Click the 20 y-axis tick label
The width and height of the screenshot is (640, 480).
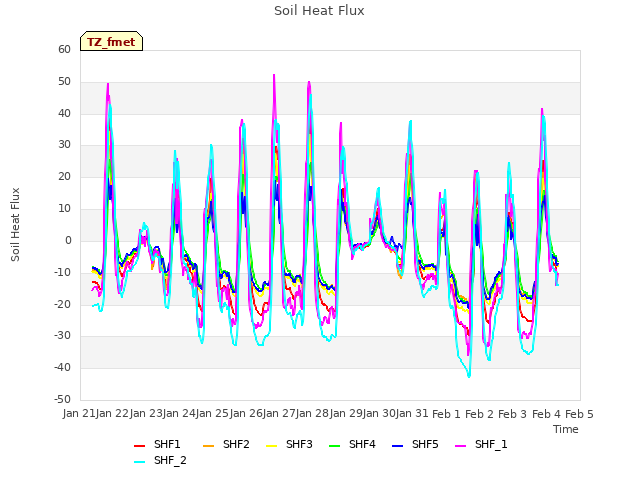coord(64,177)
